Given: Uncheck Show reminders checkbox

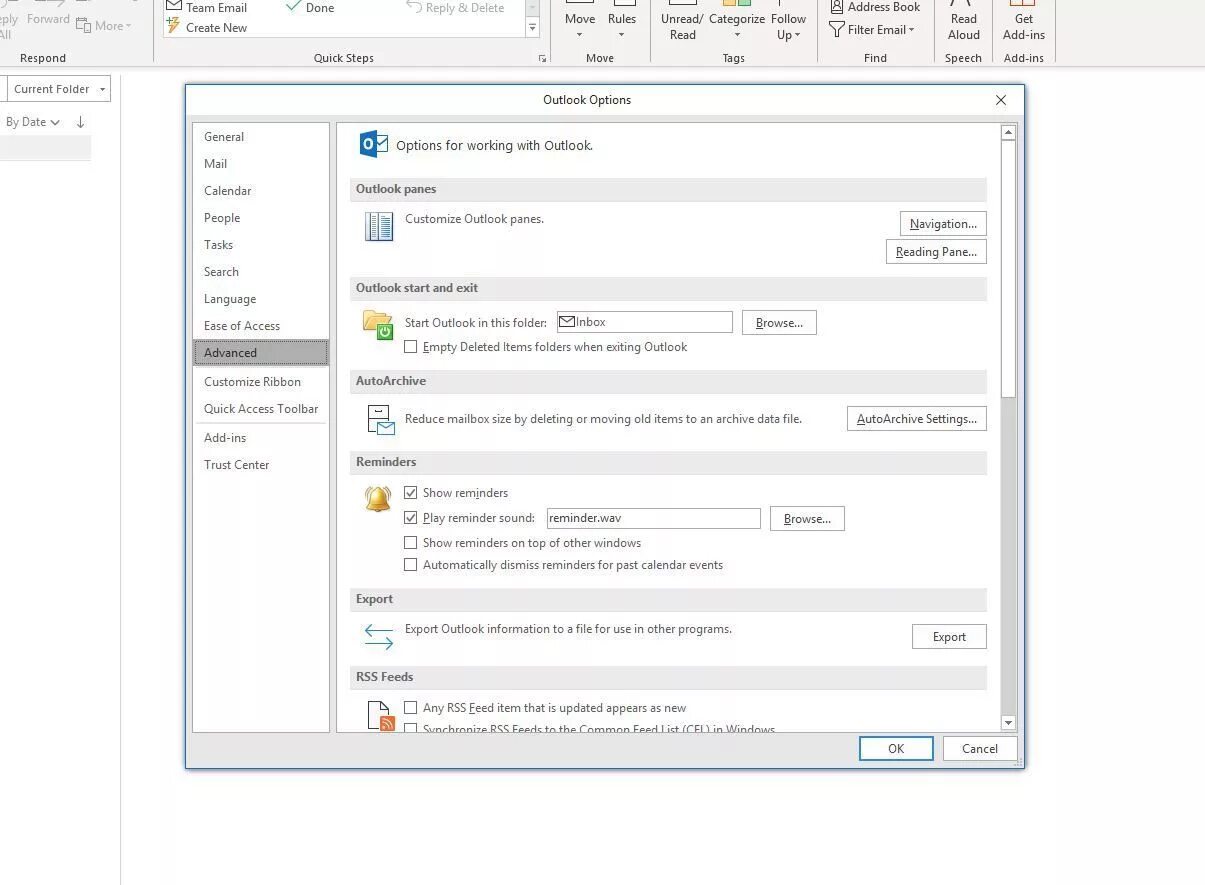Looking at the screenshot, I should (x=410, y=493).
